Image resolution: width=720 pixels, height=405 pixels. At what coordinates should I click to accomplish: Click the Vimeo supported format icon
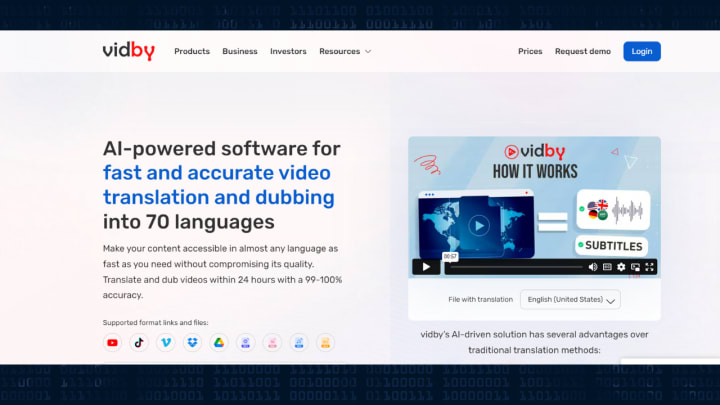click(165, 343)
